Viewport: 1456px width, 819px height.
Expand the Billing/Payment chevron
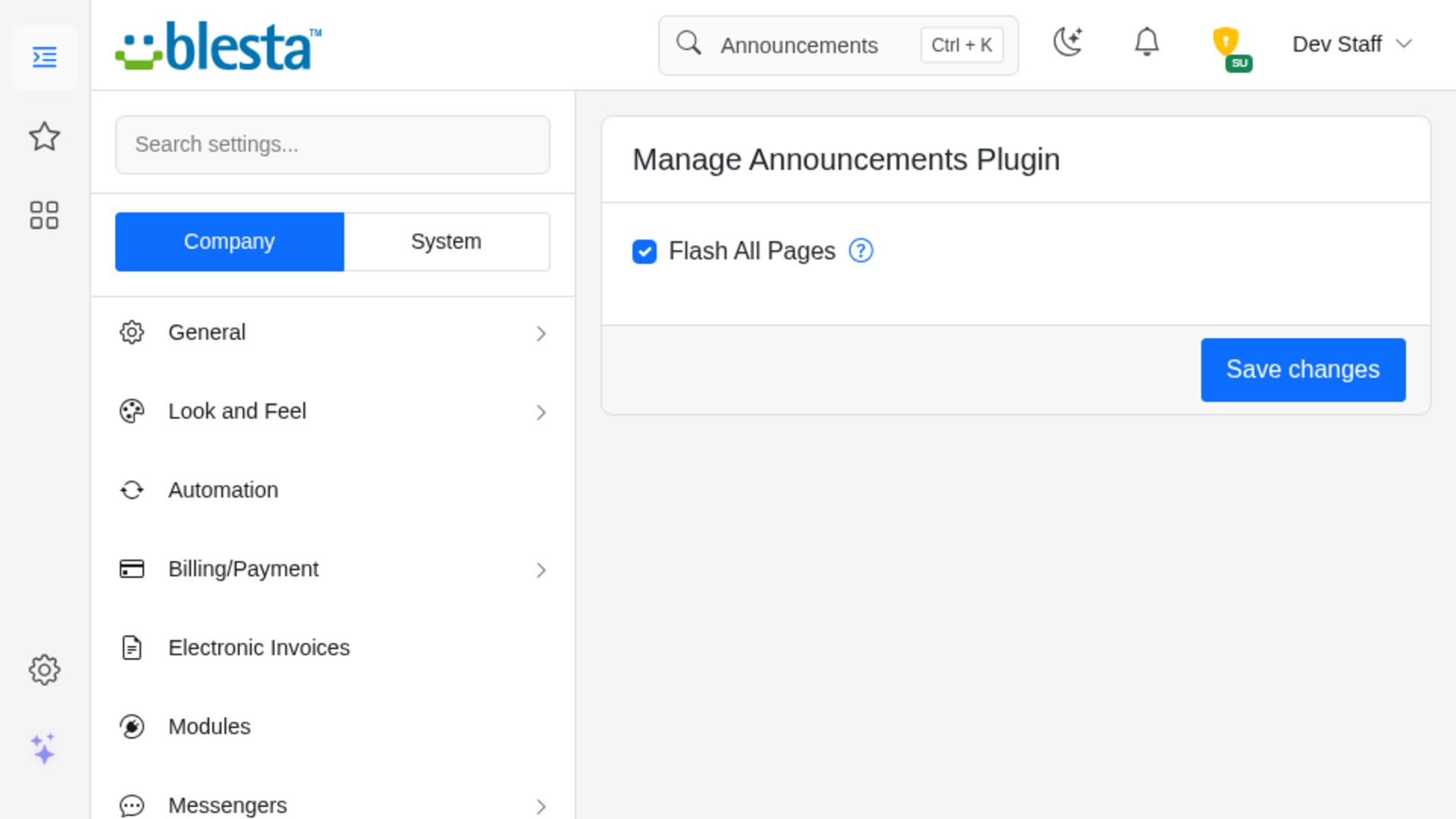[x=541, y=570]
